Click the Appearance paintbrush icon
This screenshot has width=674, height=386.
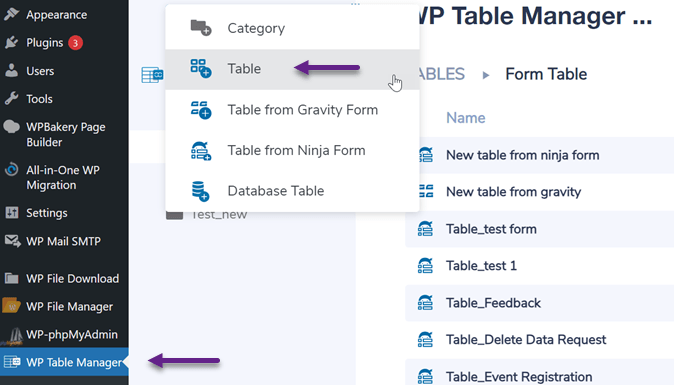[x=12, y=14]
